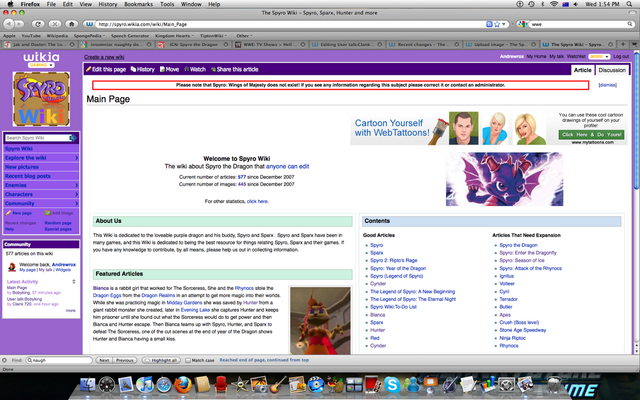Switch to the IGN: Spyro the Dragon tab
The image size is (640, 400).
click(194, 44)
